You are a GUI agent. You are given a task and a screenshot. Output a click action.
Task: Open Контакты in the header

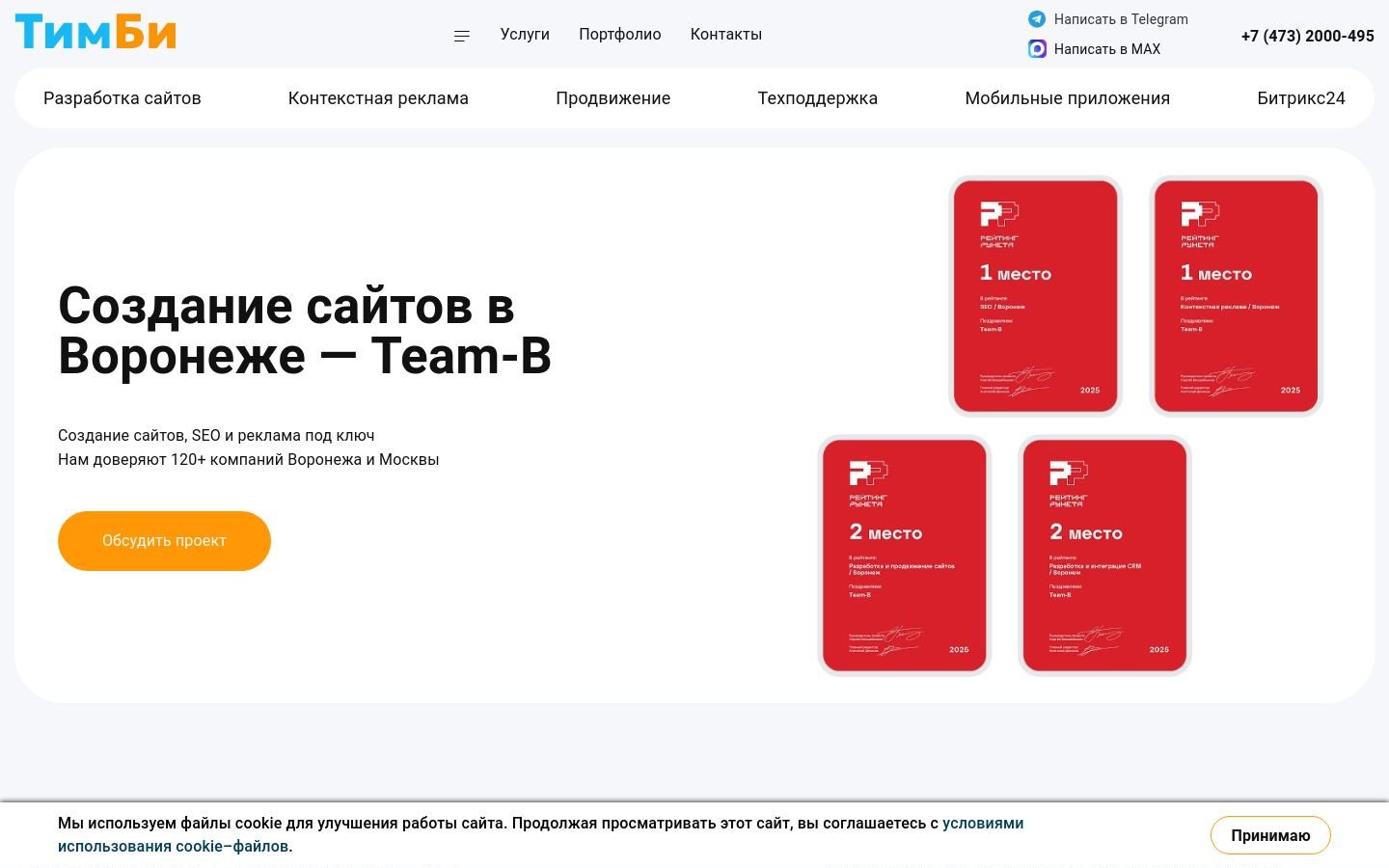(726, 34)
